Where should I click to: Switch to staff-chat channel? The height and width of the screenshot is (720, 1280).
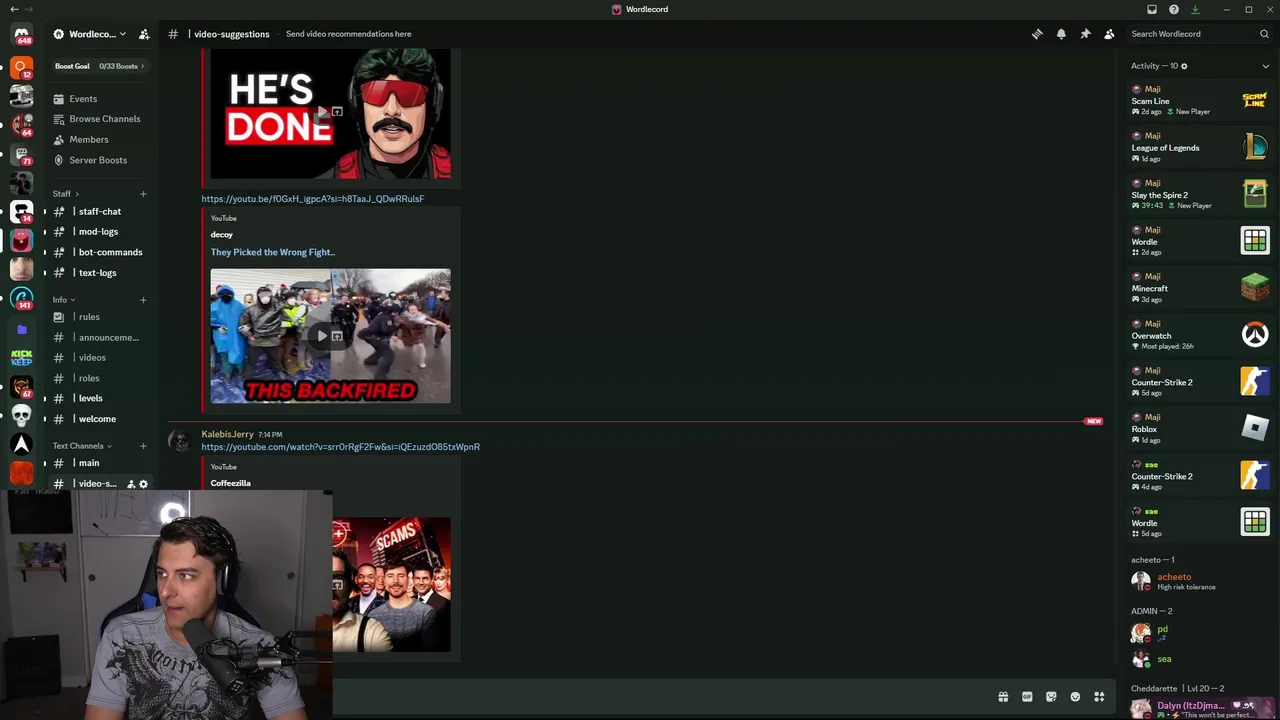click(x=102, y=212)
